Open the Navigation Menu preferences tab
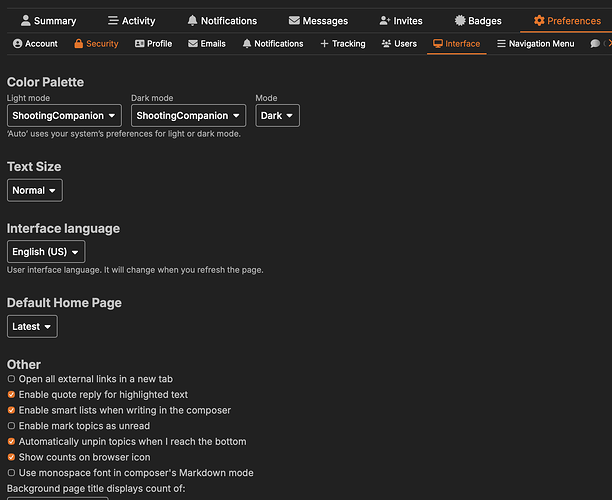612x500 pixels. (535, 44)
